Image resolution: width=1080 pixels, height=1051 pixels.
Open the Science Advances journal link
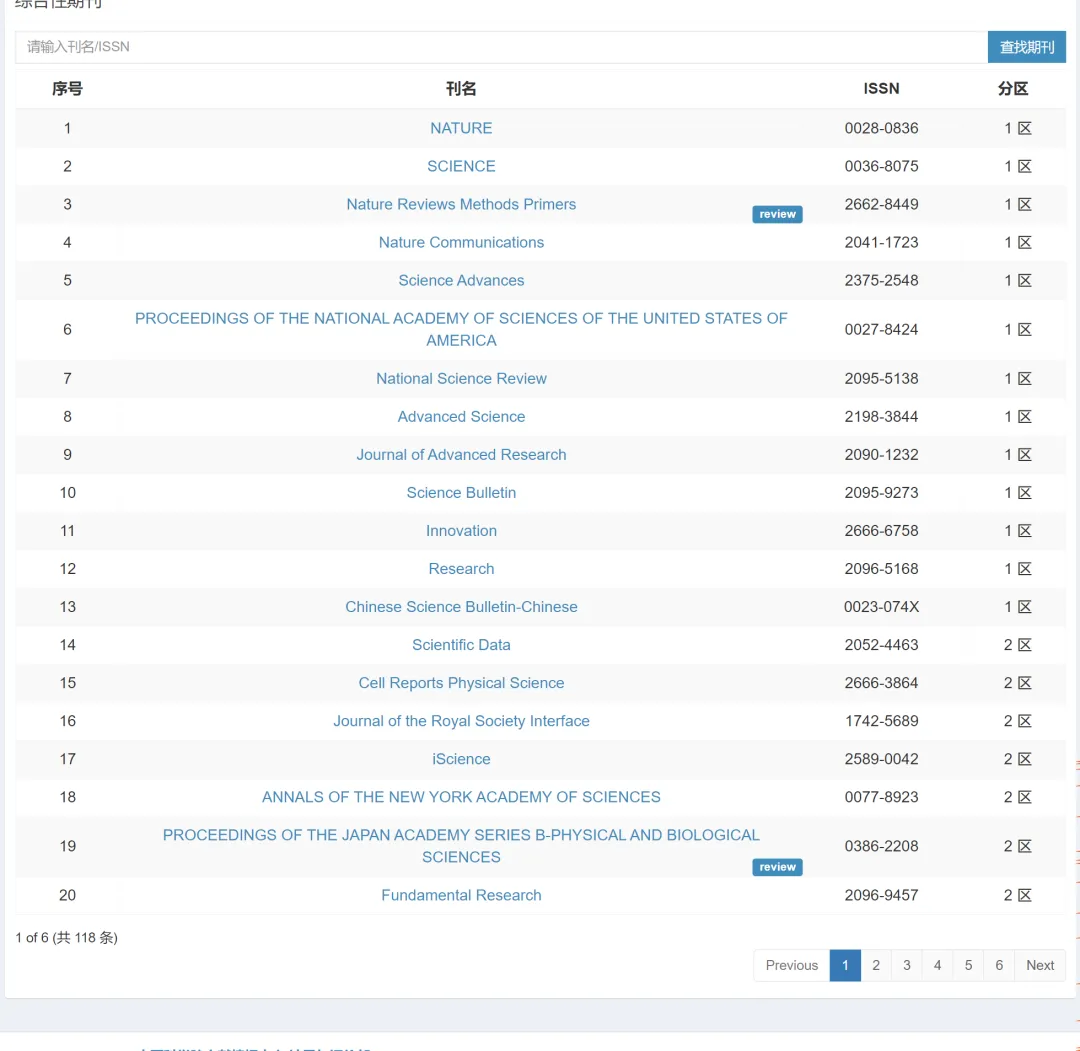tap(461, 280)
